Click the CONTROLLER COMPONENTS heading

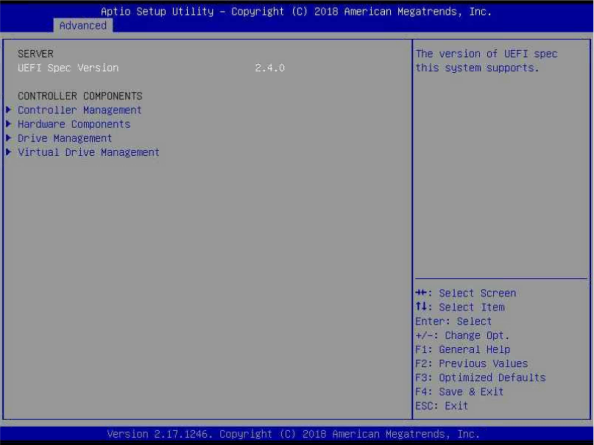coord(80,96)
